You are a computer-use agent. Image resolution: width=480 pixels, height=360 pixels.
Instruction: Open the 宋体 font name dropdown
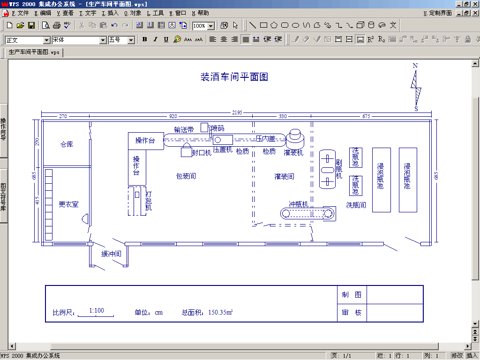click(103, 40)
